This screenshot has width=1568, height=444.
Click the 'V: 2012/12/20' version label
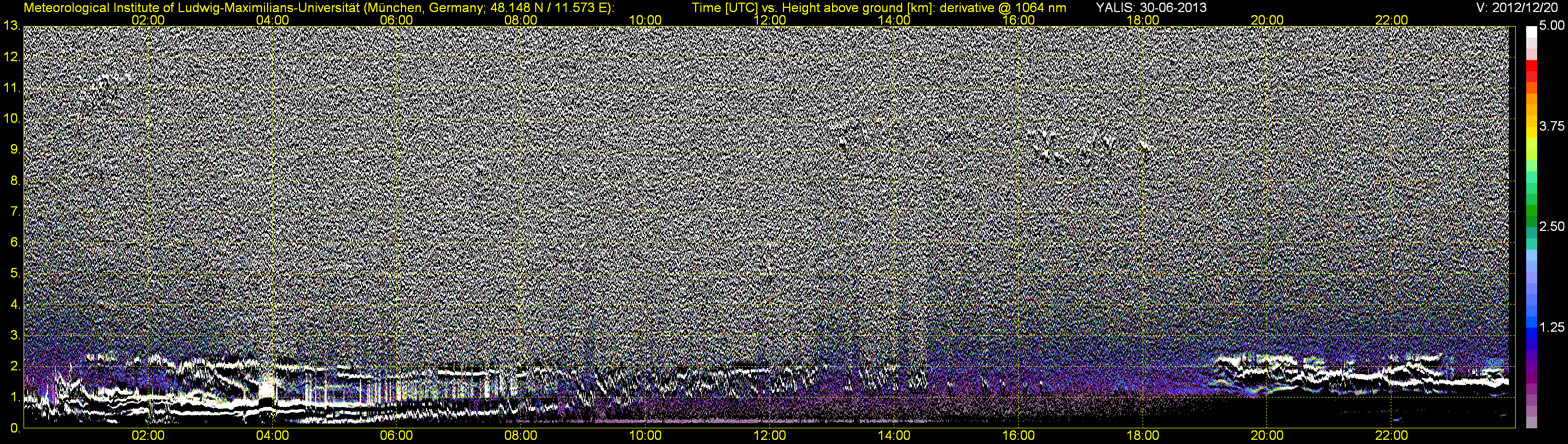1516,8
